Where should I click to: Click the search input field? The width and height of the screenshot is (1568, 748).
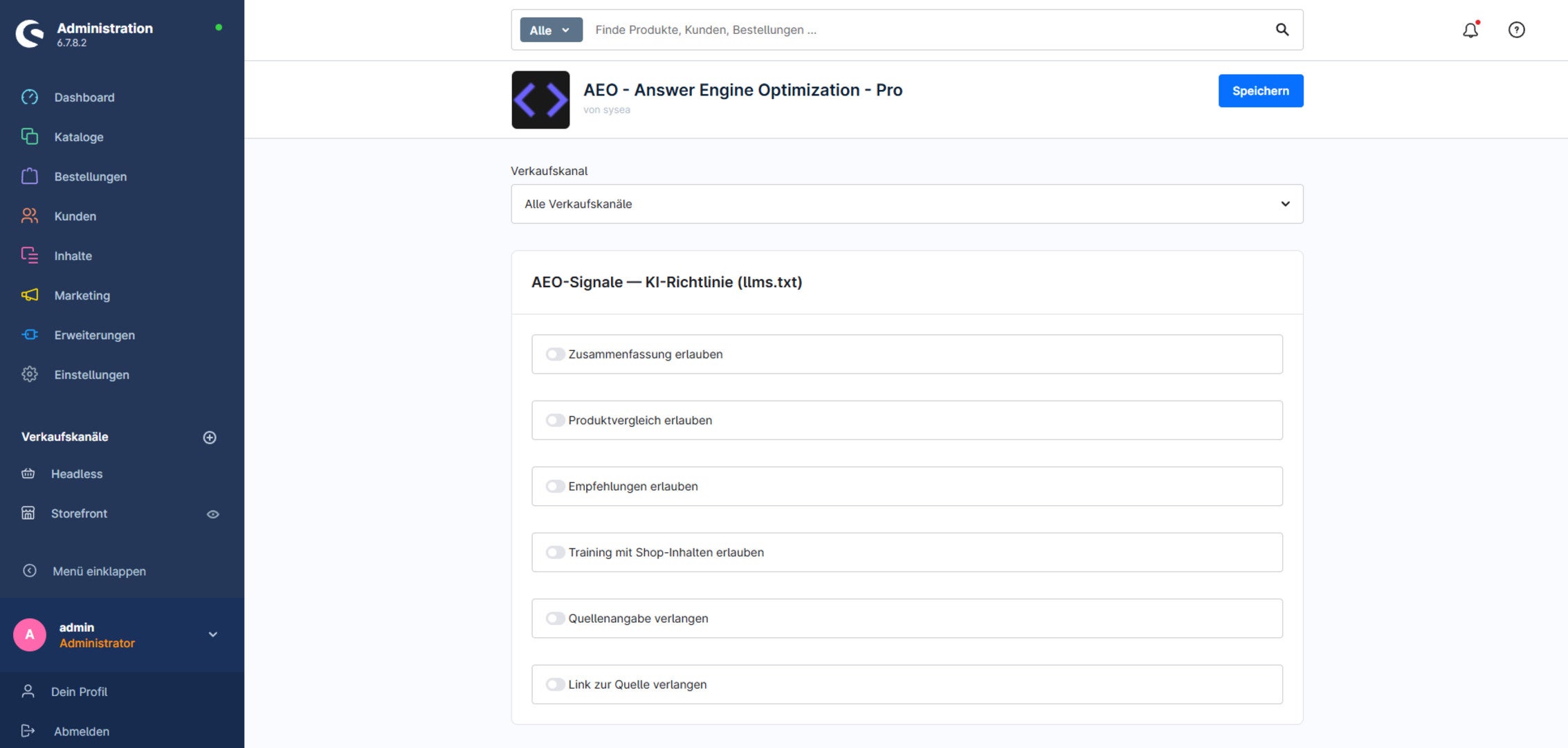[927, 30]
